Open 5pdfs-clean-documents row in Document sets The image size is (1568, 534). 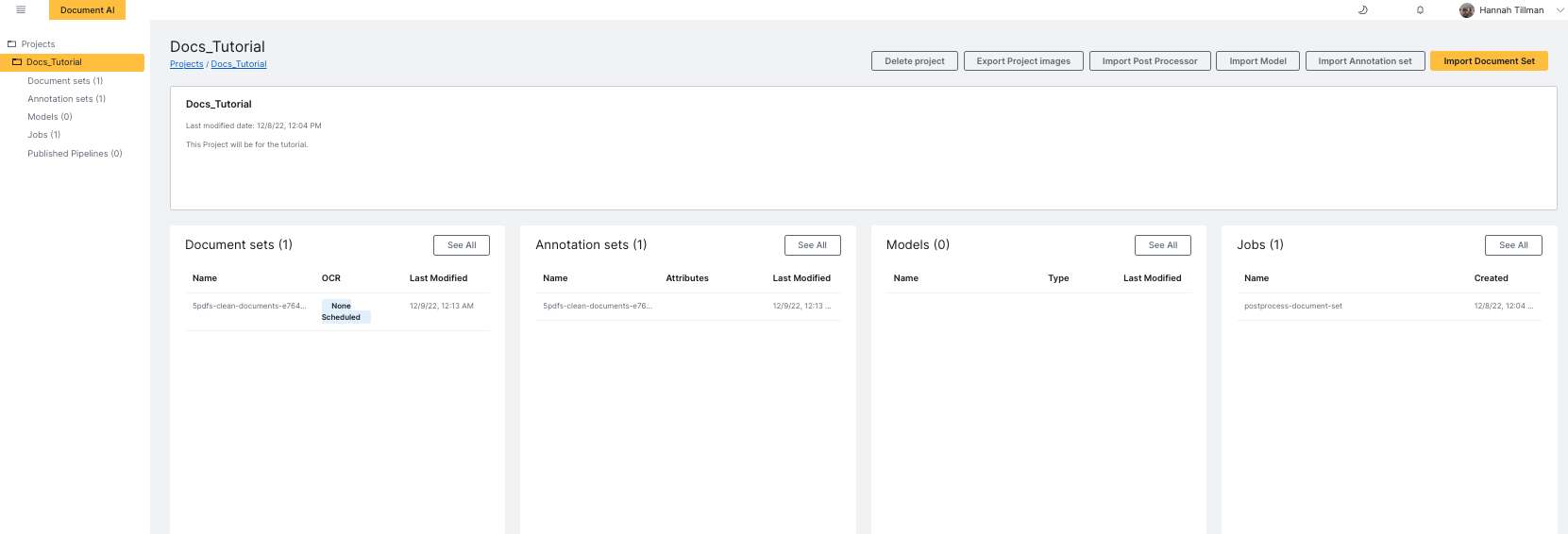pyautogui.click(x=337, y=311)
